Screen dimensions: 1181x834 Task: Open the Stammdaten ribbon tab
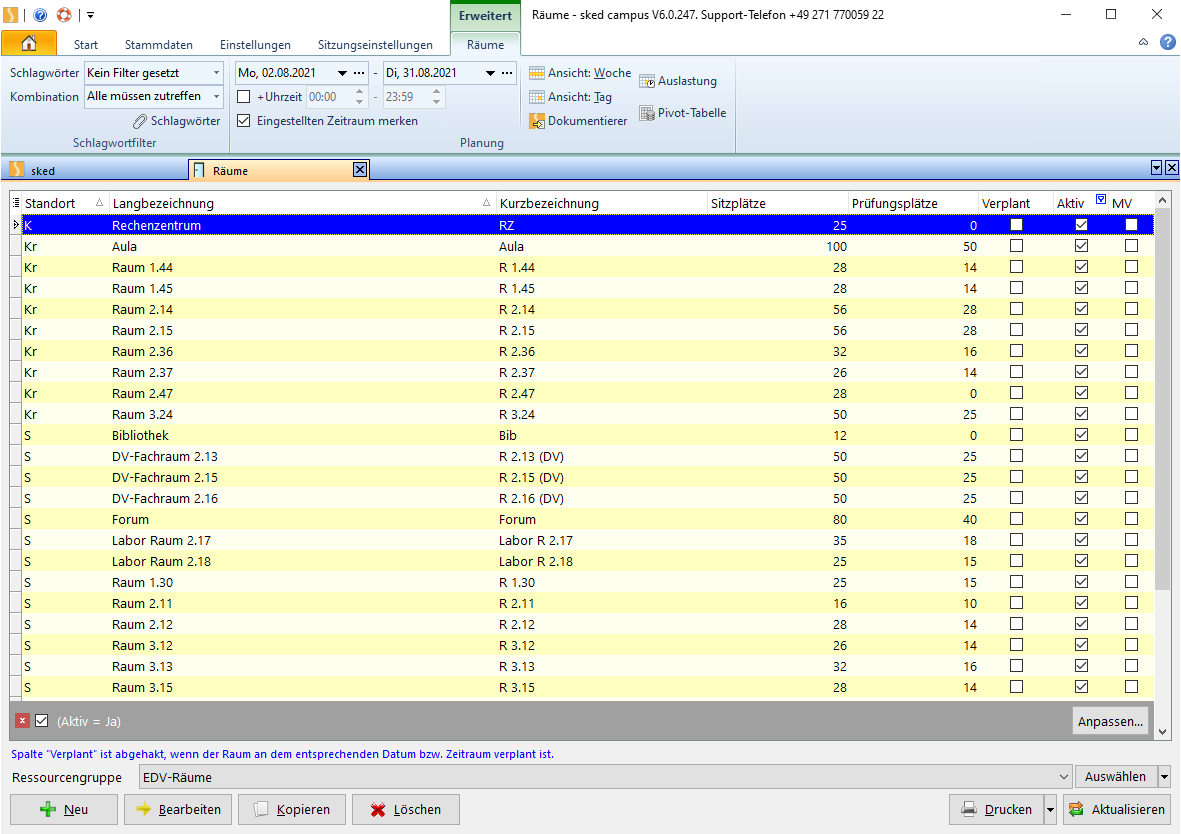158,45
